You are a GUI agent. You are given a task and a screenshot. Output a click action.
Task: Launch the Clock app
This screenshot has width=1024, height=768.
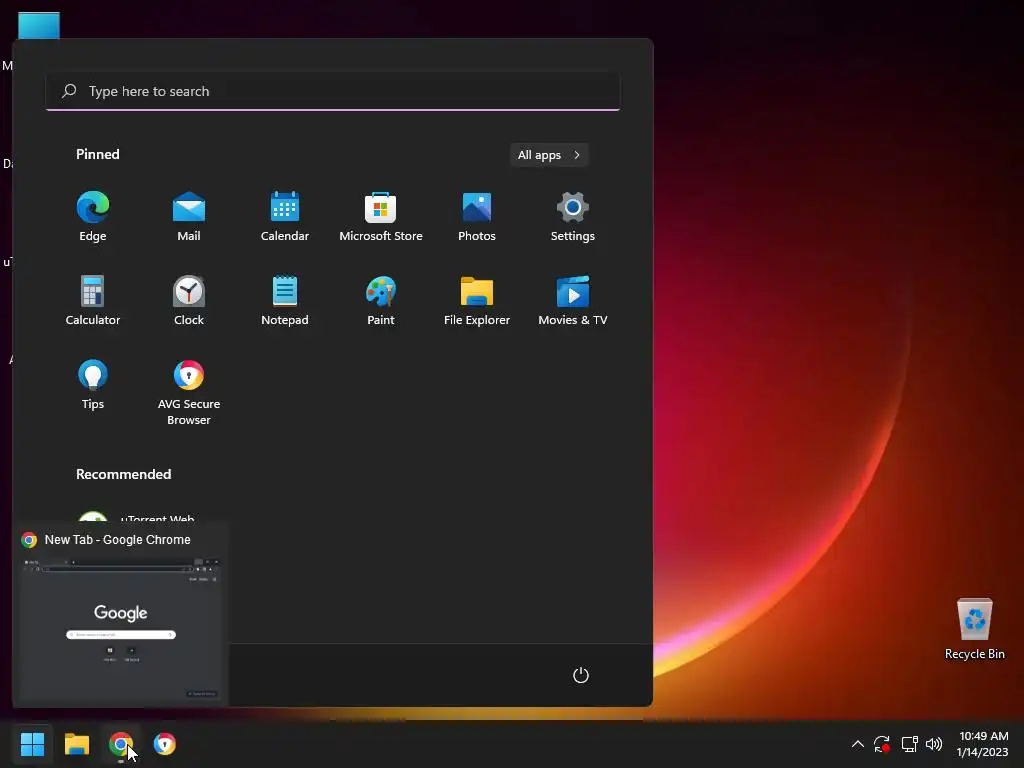click(189, 300)
